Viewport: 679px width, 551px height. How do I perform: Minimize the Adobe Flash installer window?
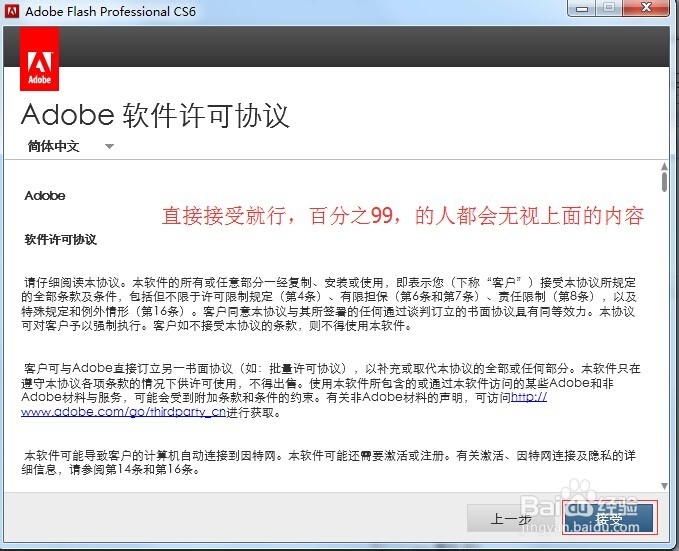click(x=582, y=8)
